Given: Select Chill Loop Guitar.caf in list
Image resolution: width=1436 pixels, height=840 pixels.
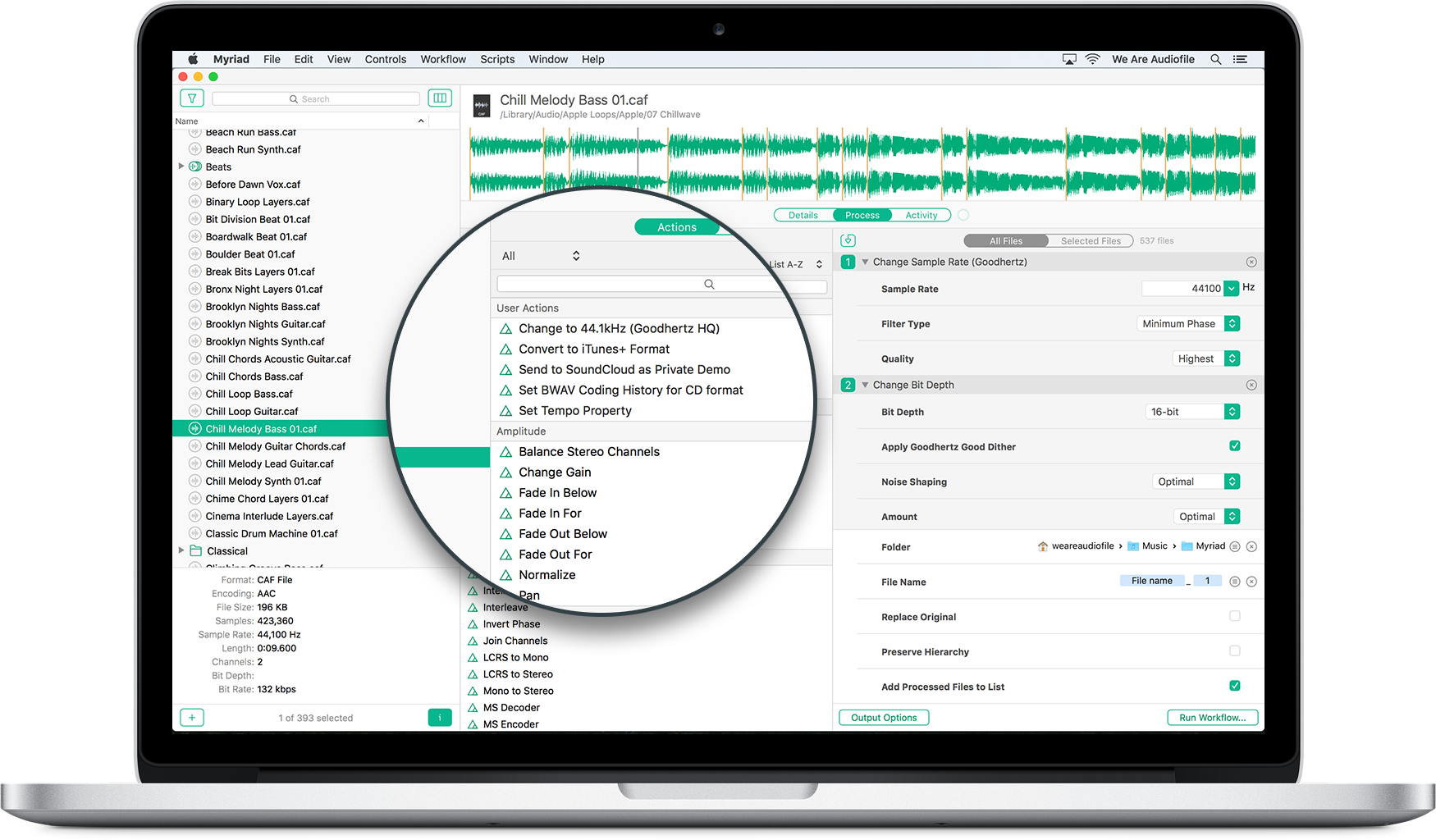Looking at the screenshot, I should [x=251, y=411].
